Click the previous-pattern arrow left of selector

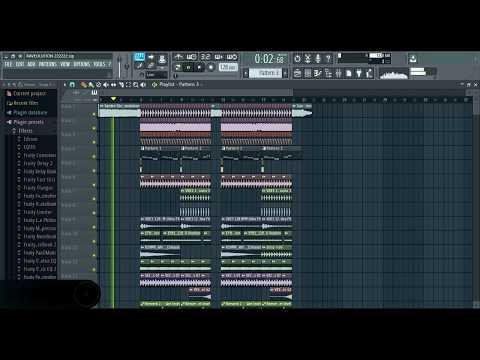pos(246,73)
